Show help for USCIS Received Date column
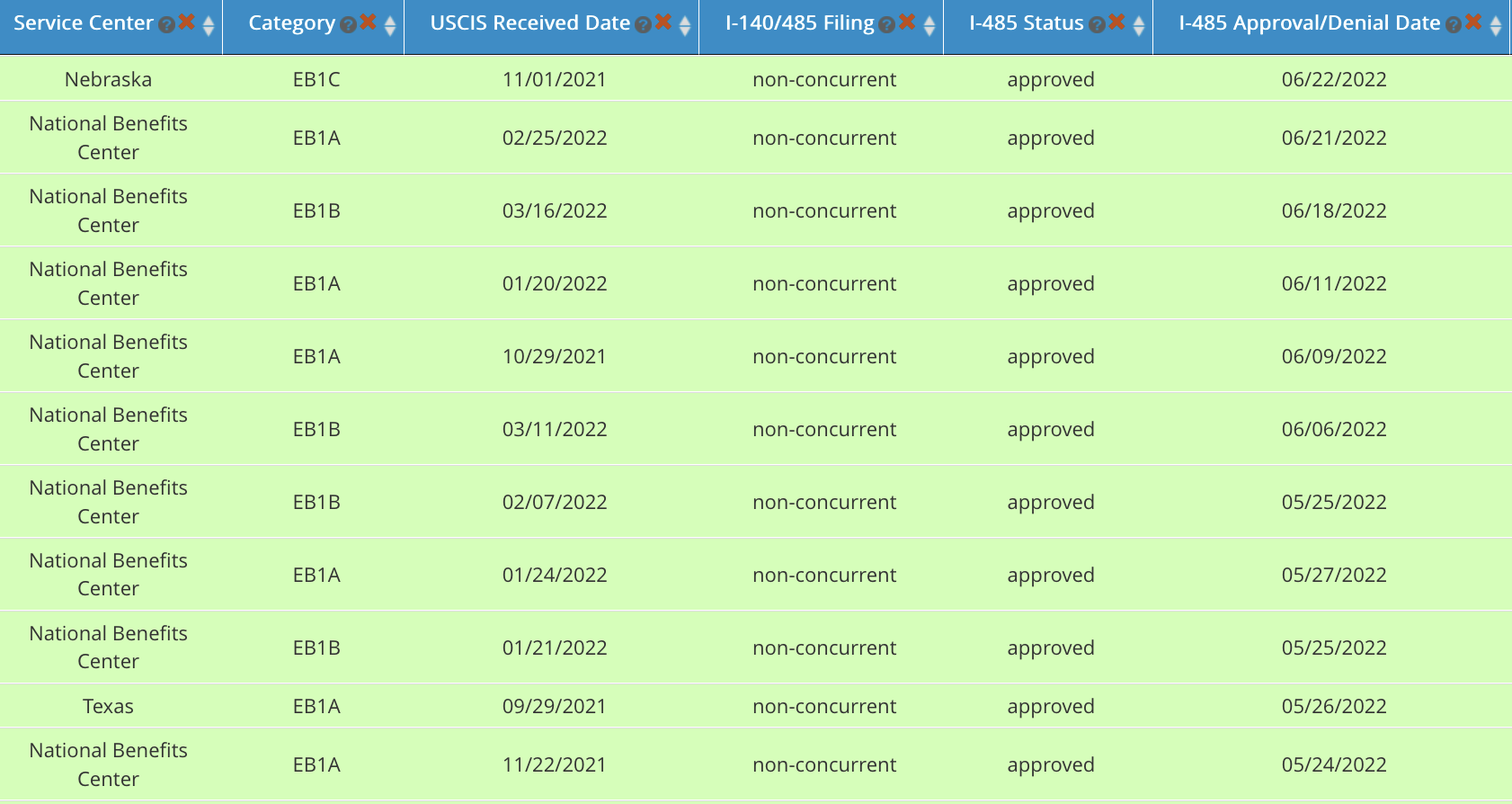Viewport: 1512px width, 804px height. (643, 25)
